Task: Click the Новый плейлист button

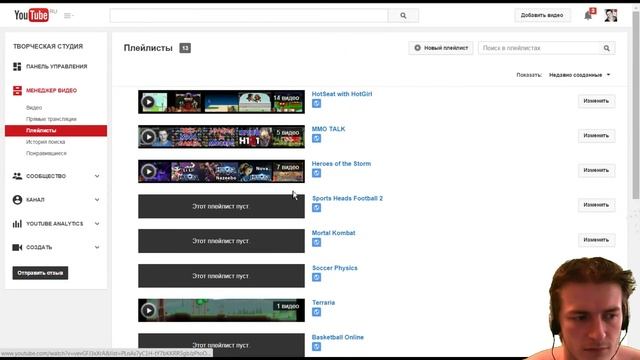Action: [441, 48]
